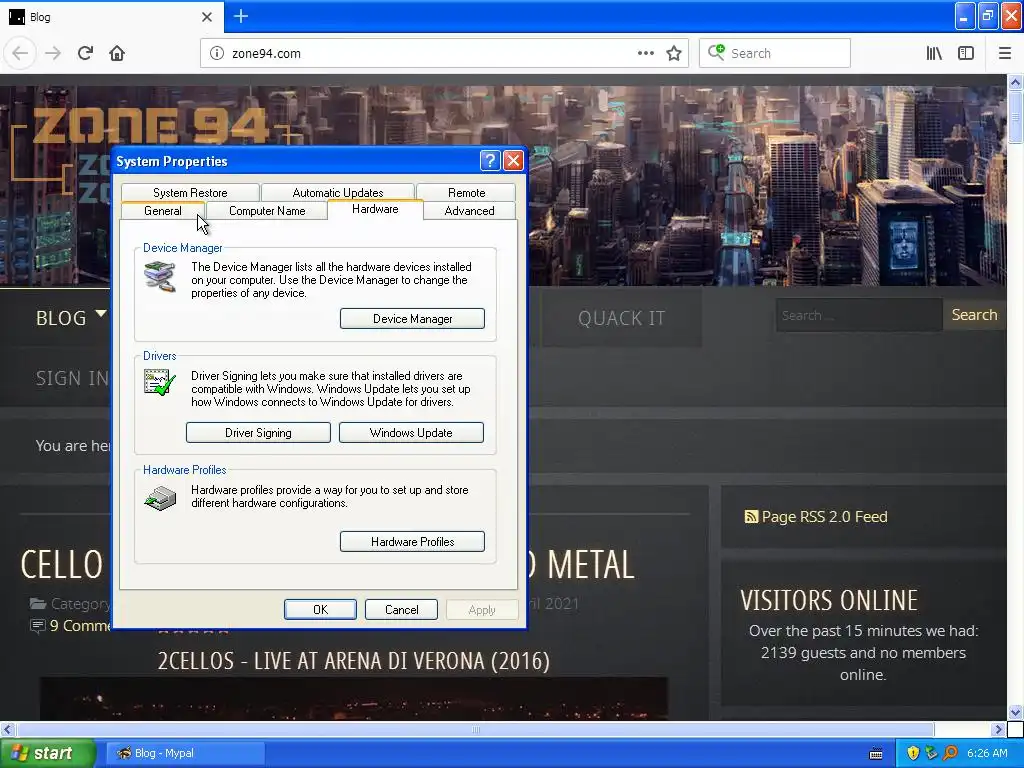1024x768 pixels.
Task: Open the Library bookshelf icon
Action: point(934,54)
